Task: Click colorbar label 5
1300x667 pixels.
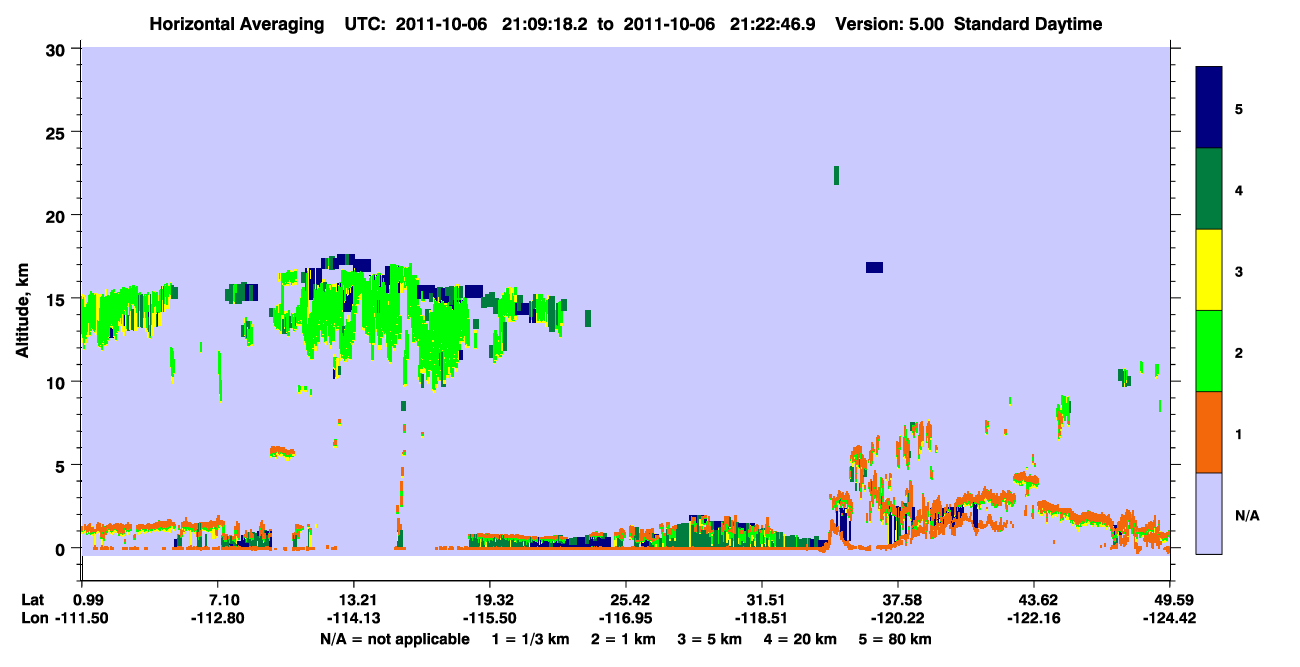Action: (1239, 108)
